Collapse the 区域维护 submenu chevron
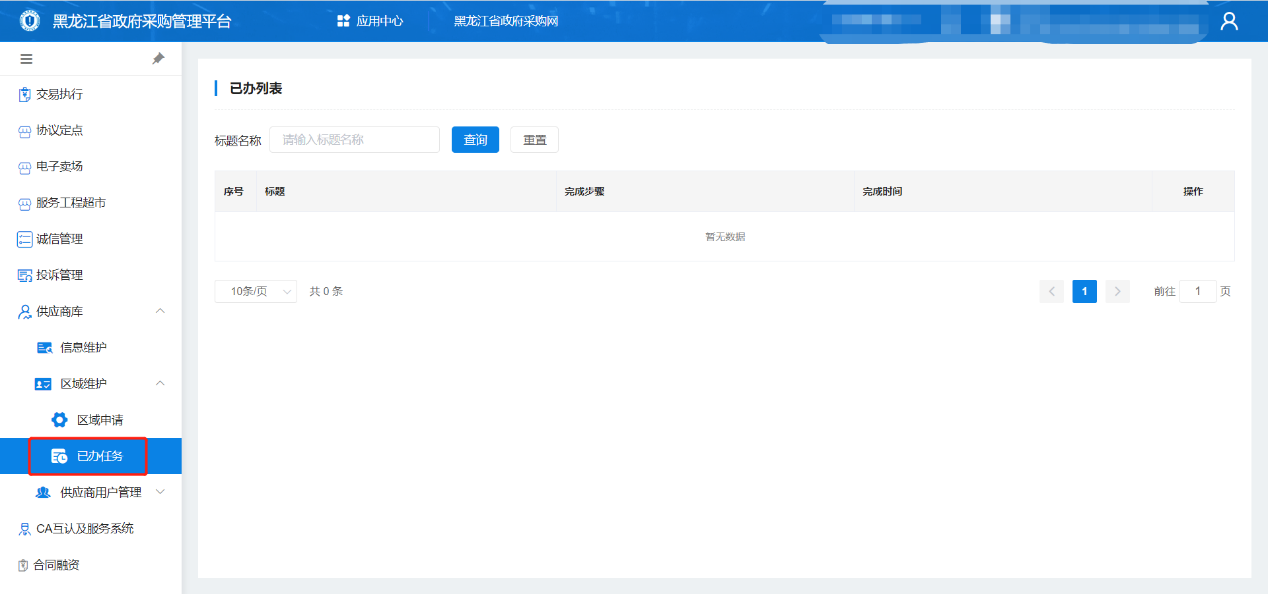This screenshot has width=1268, height=594. tap(160, 384)
